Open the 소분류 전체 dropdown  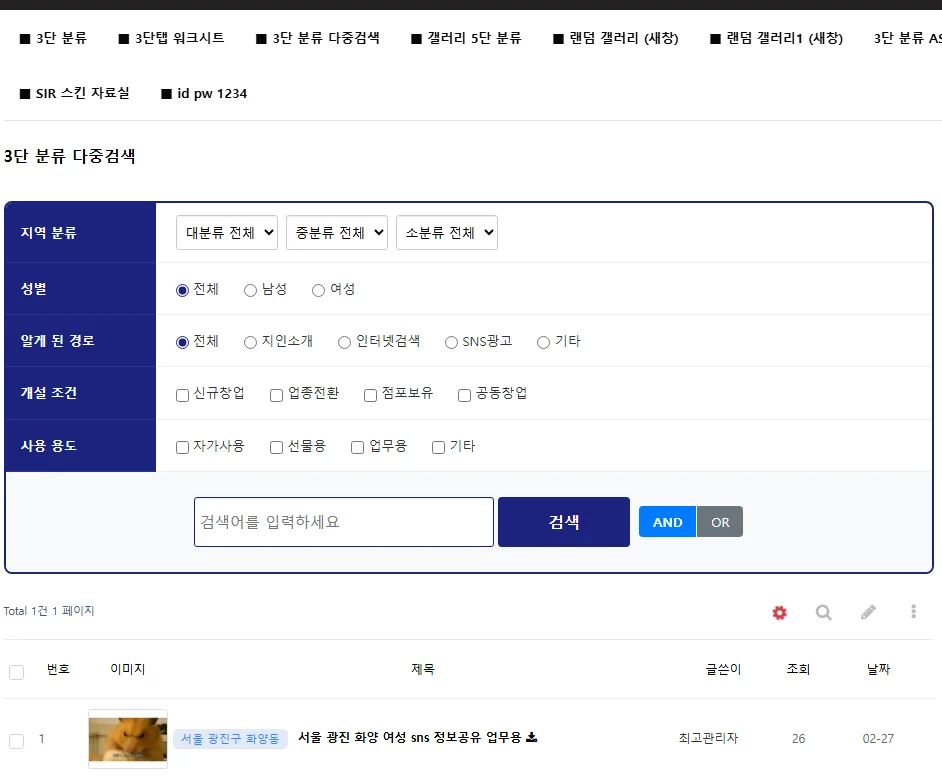pyautogui.click(x=447, y=232)
